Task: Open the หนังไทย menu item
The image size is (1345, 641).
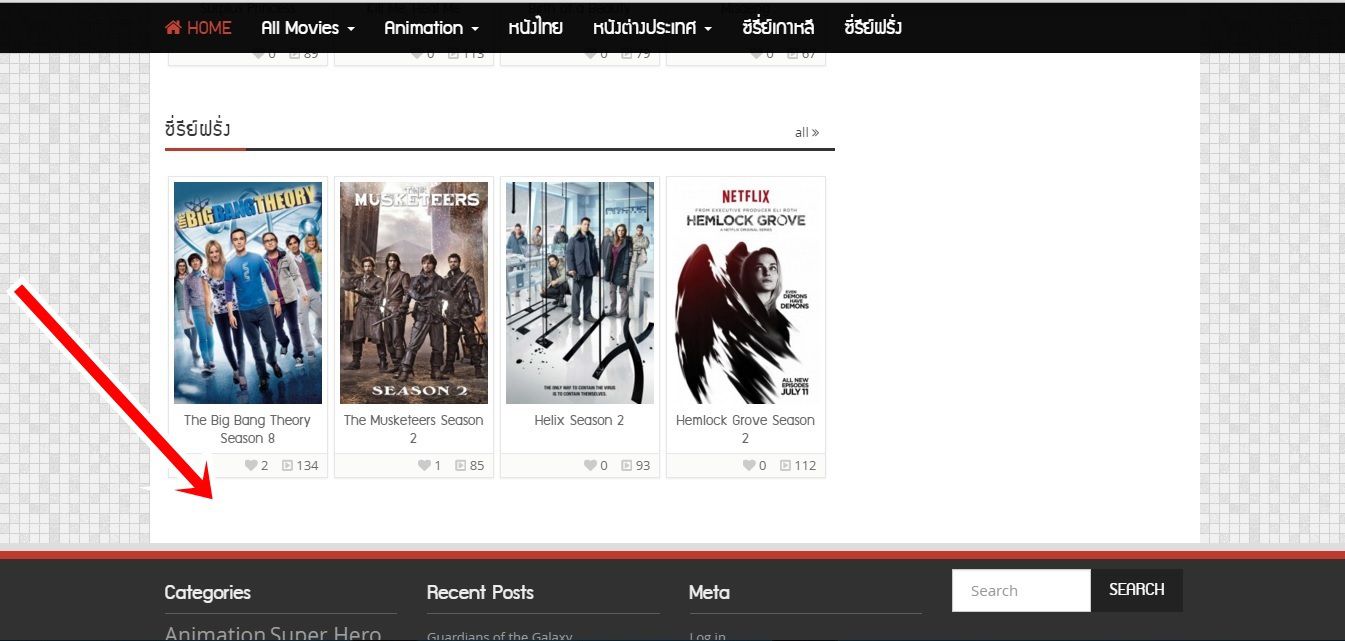Action: pyautogui.click(x=535, y=28)
